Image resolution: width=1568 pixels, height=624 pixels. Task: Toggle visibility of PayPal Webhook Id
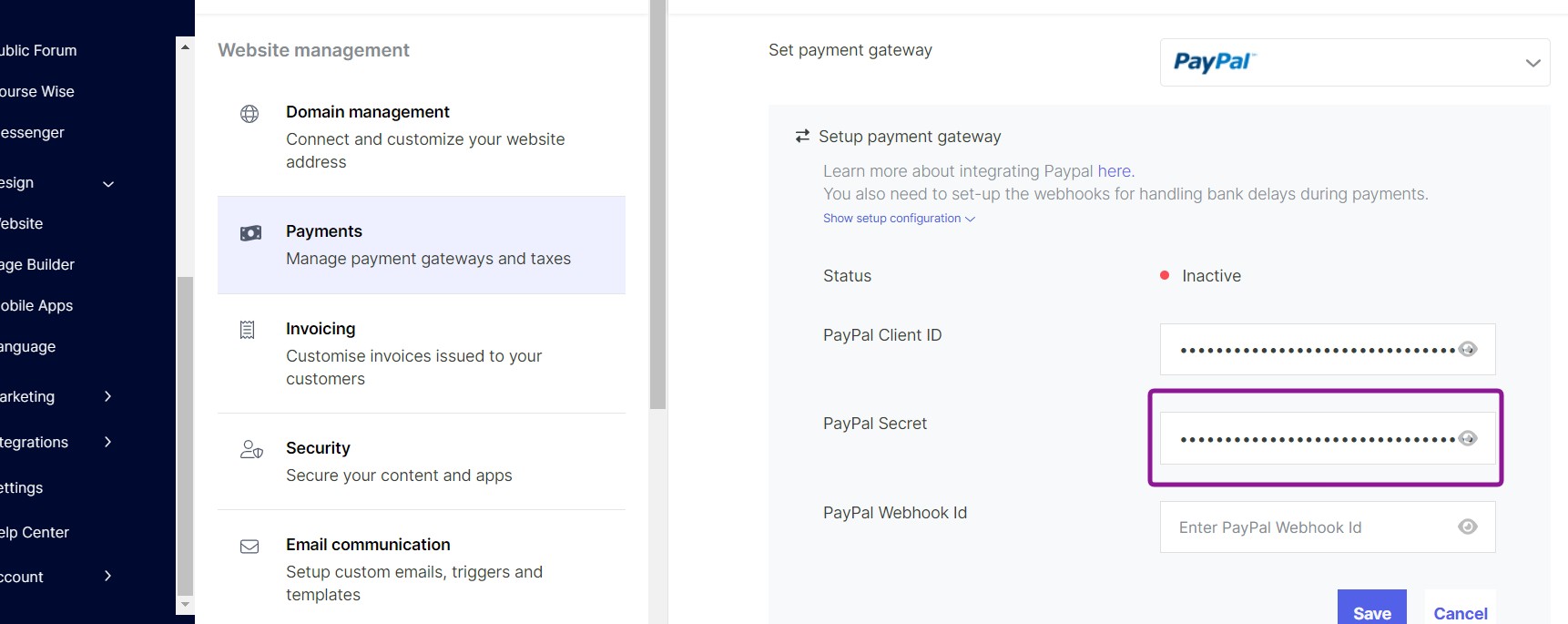(x=1468, y=527)
